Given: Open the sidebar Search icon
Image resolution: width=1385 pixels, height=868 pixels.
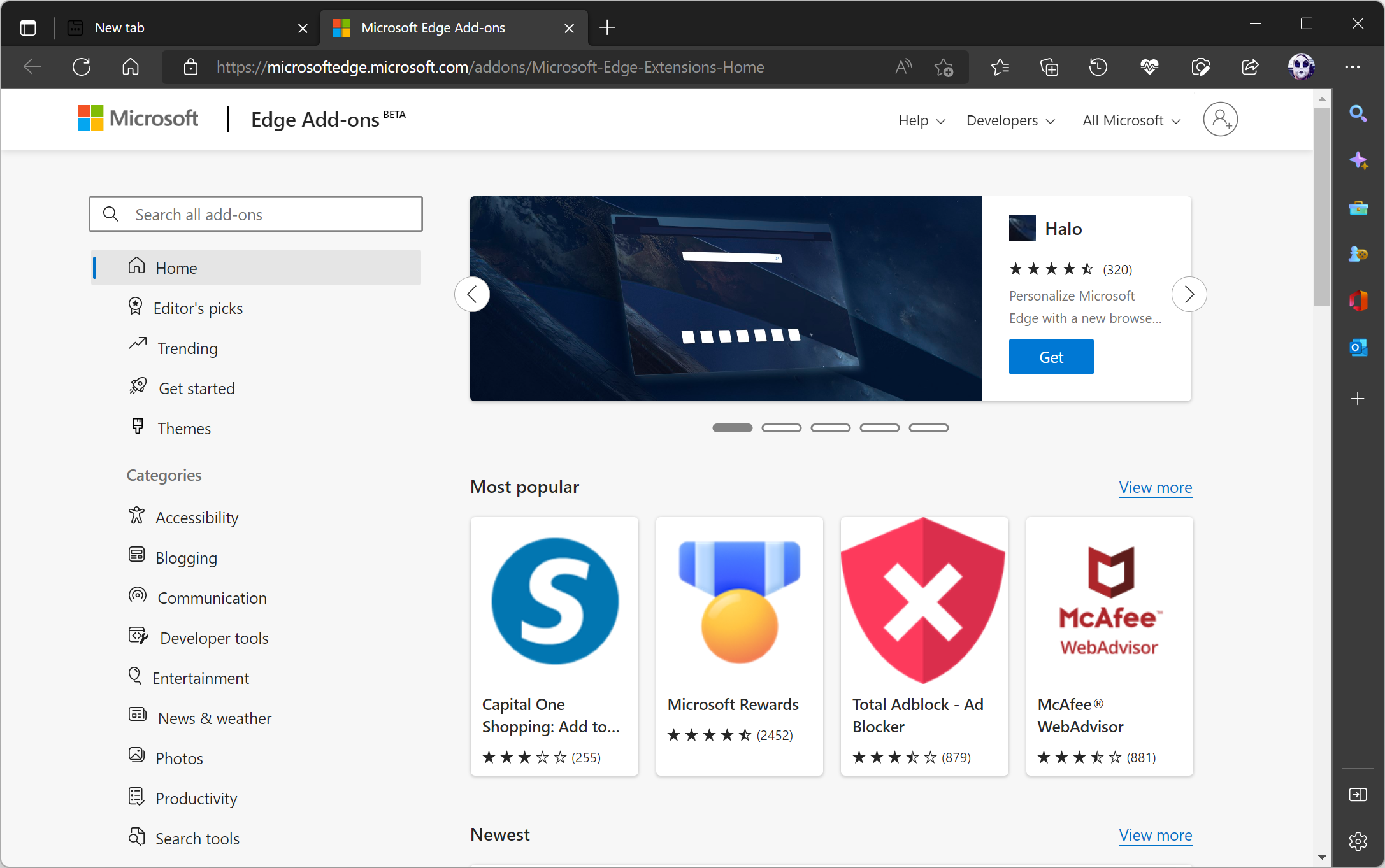Looking at the screenshot, I should coord(1358,114).
